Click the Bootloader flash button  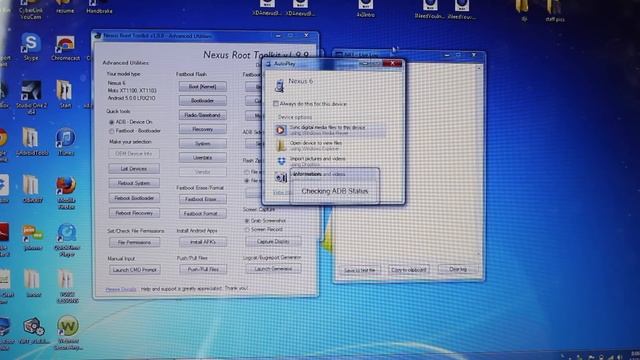coord(202,100)
